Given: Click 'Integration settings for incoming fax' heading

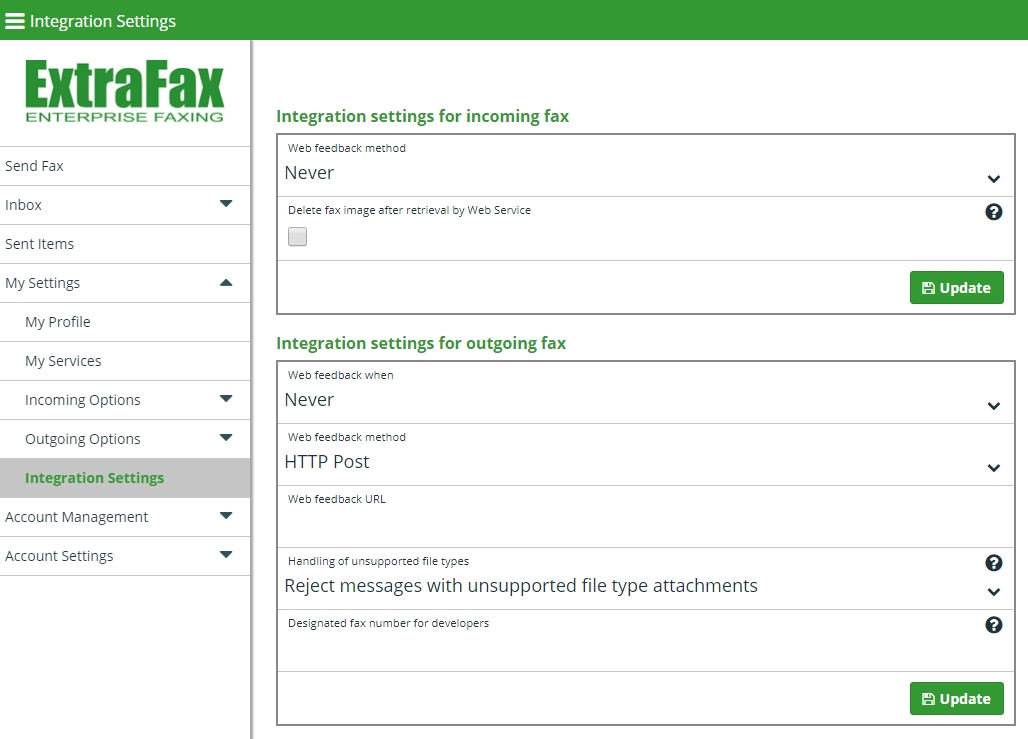Looking at the screenshot, I should 423,116.
